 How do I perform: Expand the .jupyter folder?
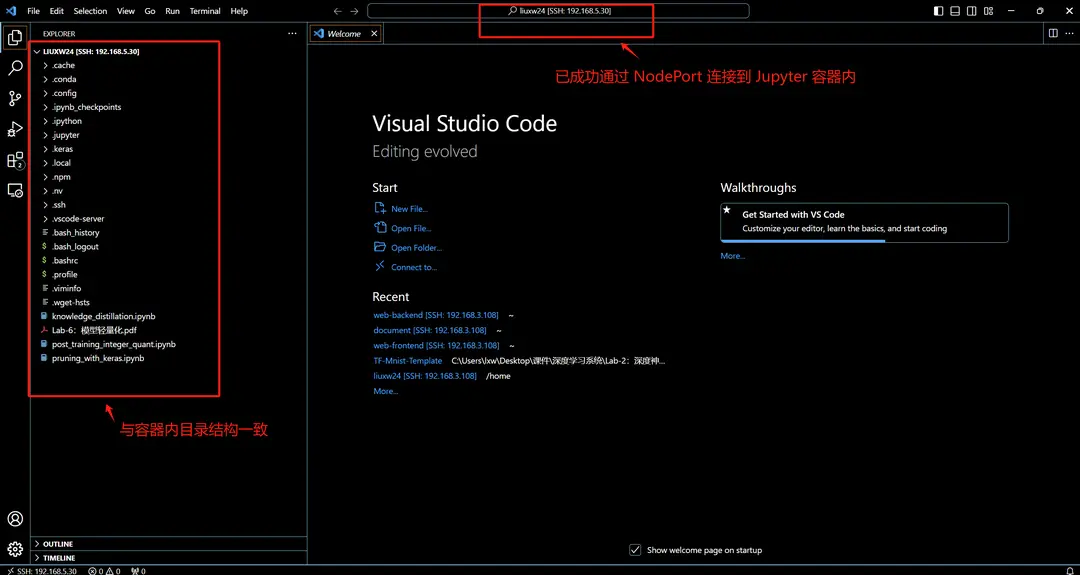[x=45, y=135]
